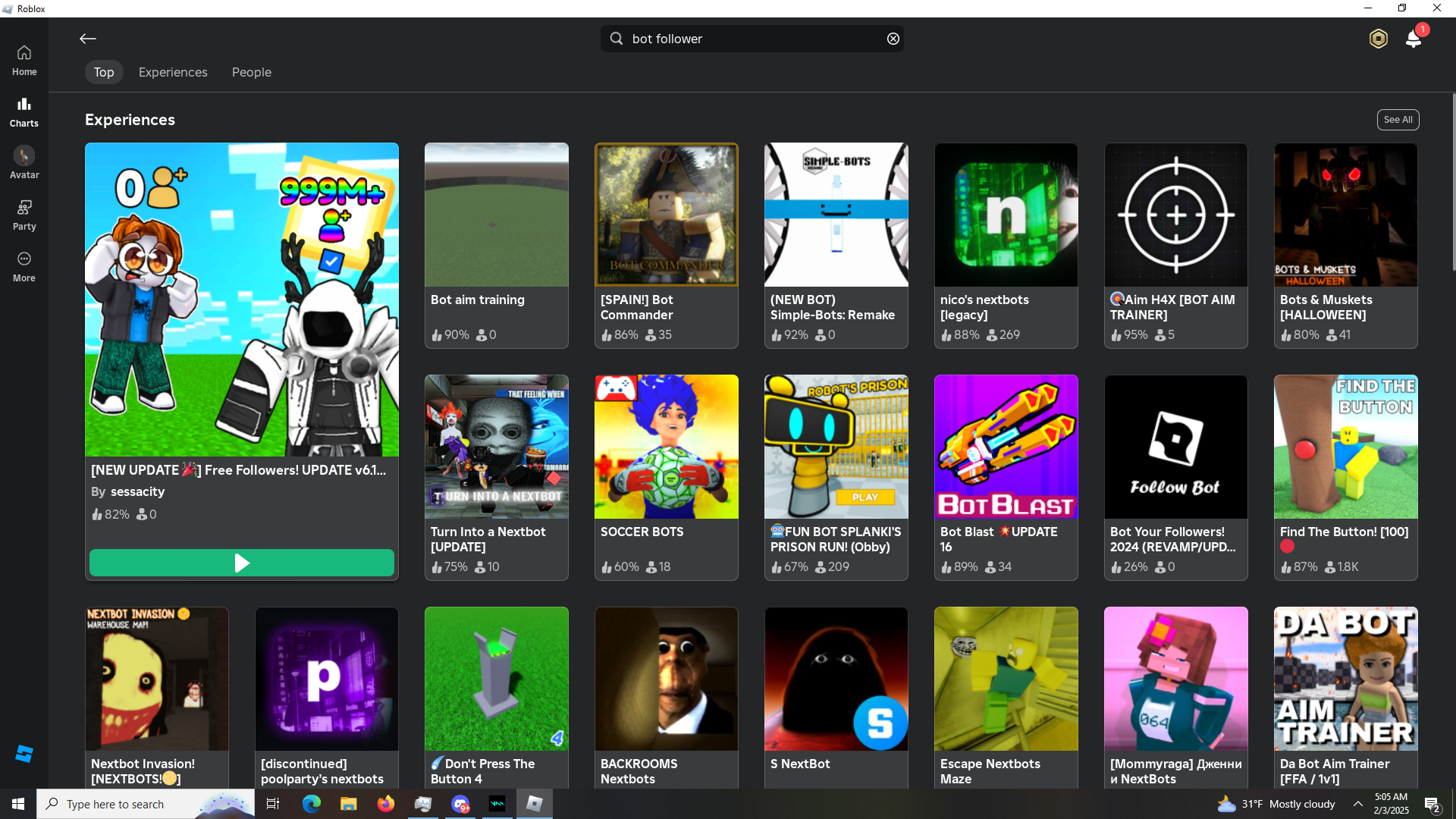This screenshot has height=819, width=1456.
Task: Switch to the People tab
Action: [252, 72]
